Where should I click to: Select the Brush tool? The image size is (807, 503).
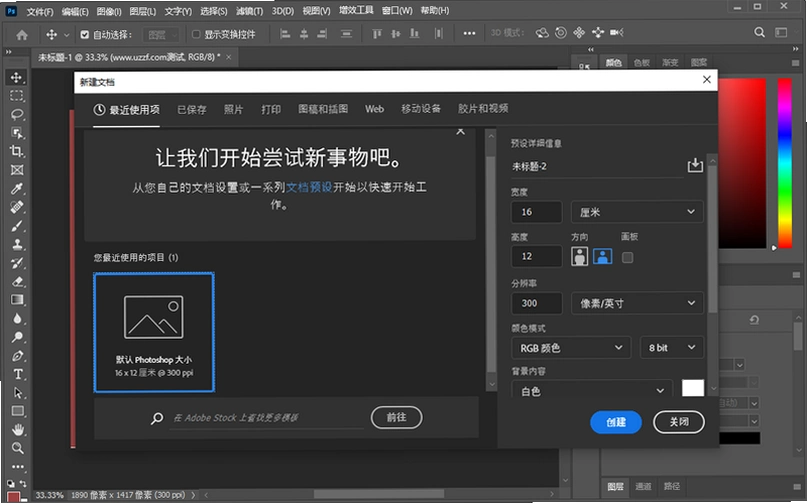click(16, 226)
